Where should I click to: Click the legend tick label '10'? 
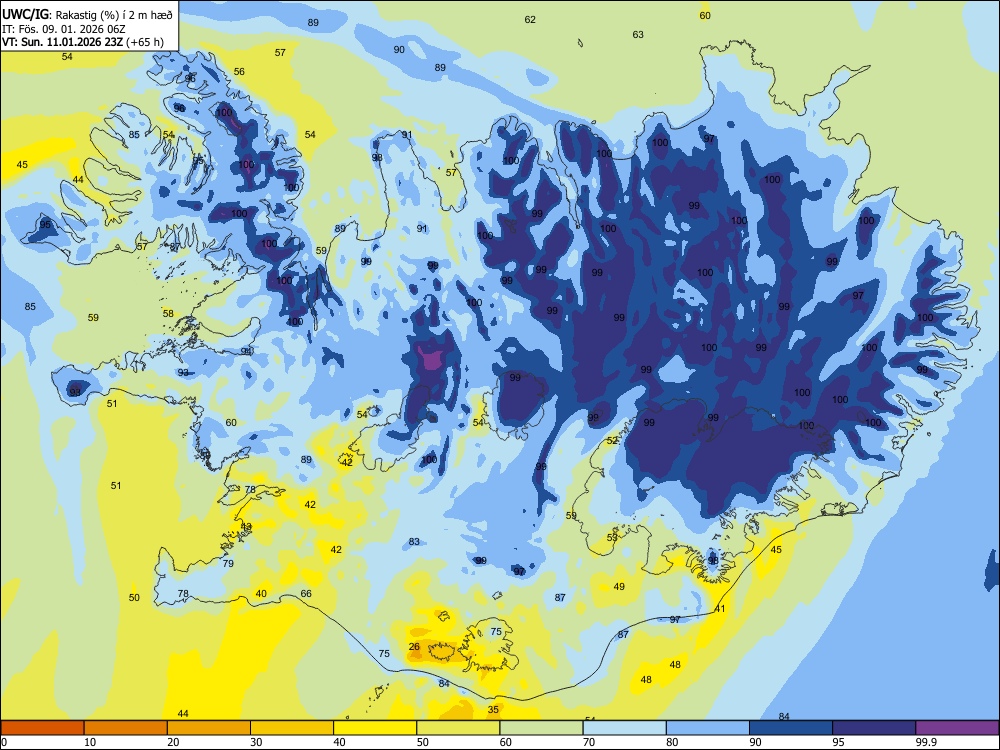pos(90,742)
